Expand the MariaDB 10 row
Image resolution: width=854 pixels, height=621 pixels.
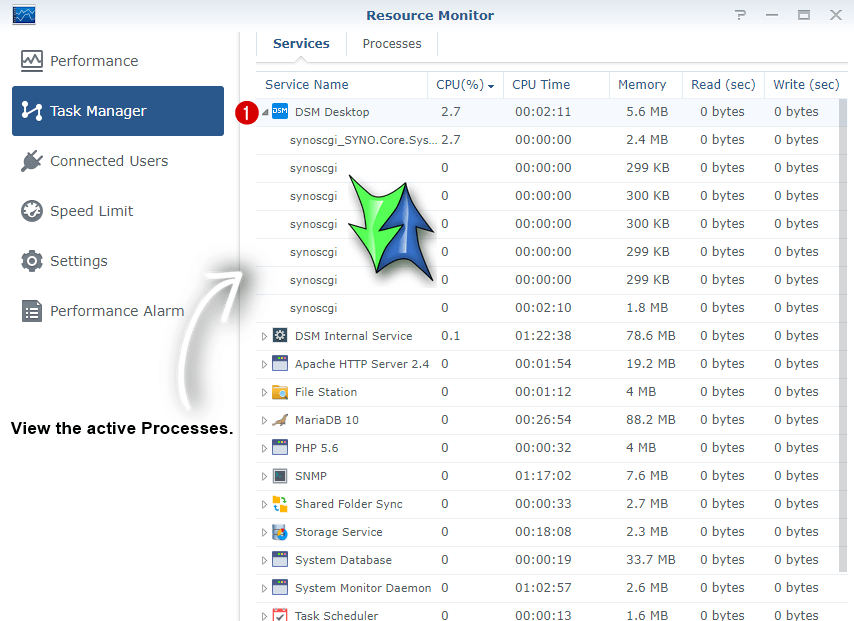pos(264,420)
